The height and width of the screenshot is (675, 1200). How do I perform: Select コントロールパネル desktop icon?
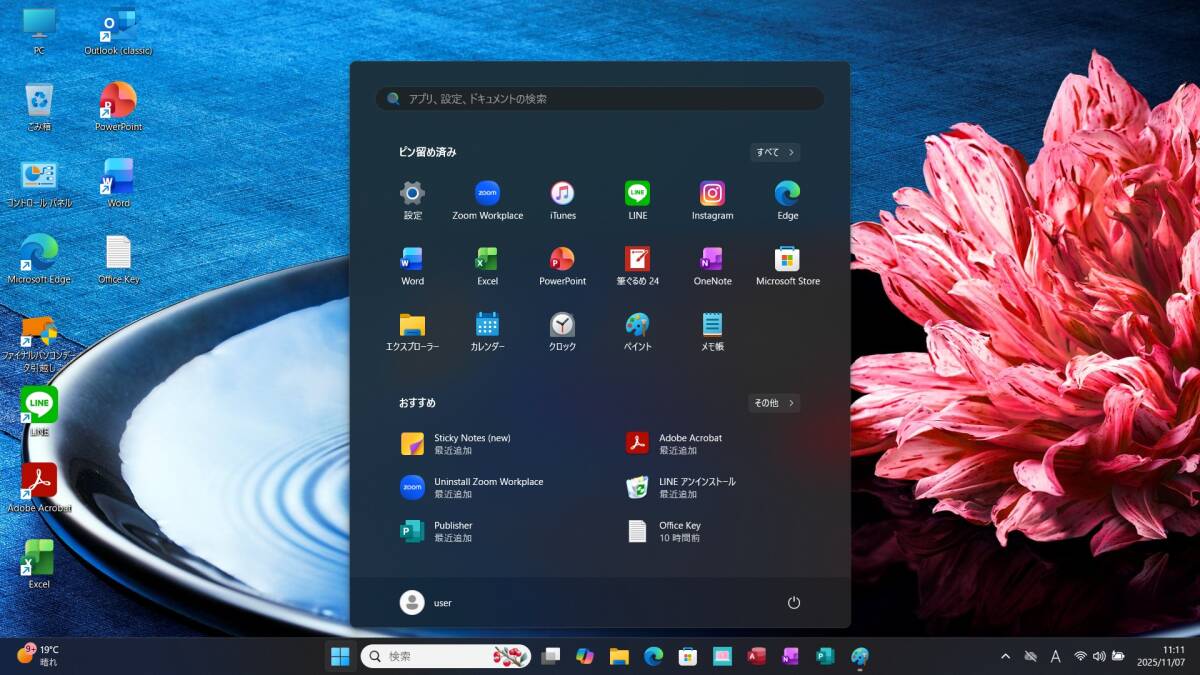pos(39,183)
